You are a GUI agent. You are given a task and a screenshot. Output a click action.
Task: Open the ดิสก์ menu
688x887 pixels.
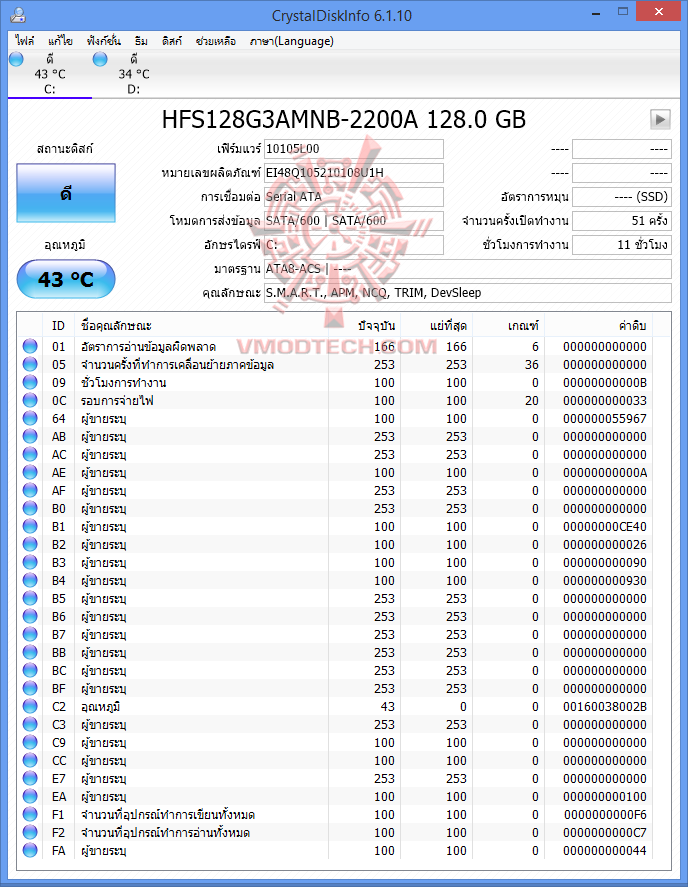click(171, 41)
